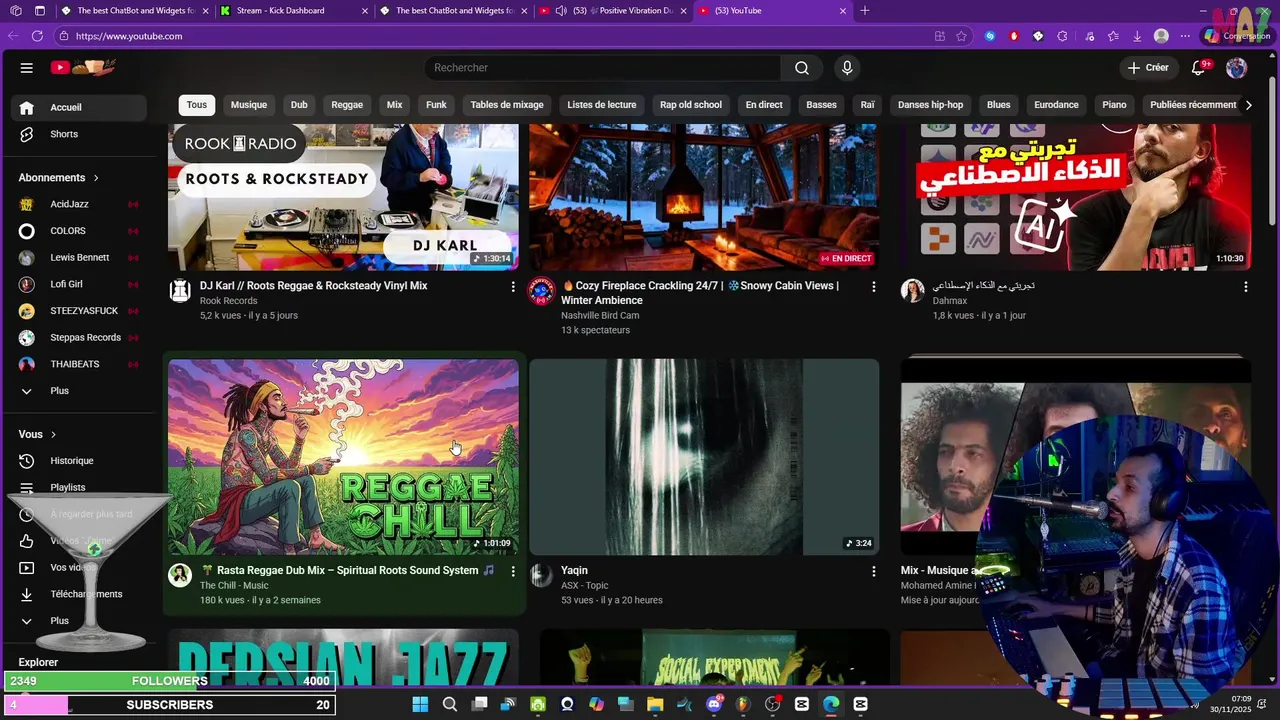The width and height of the screenshot is (1280, 720).
Task: Open Shorts in the sidebar
Action: tap(79, 134)
